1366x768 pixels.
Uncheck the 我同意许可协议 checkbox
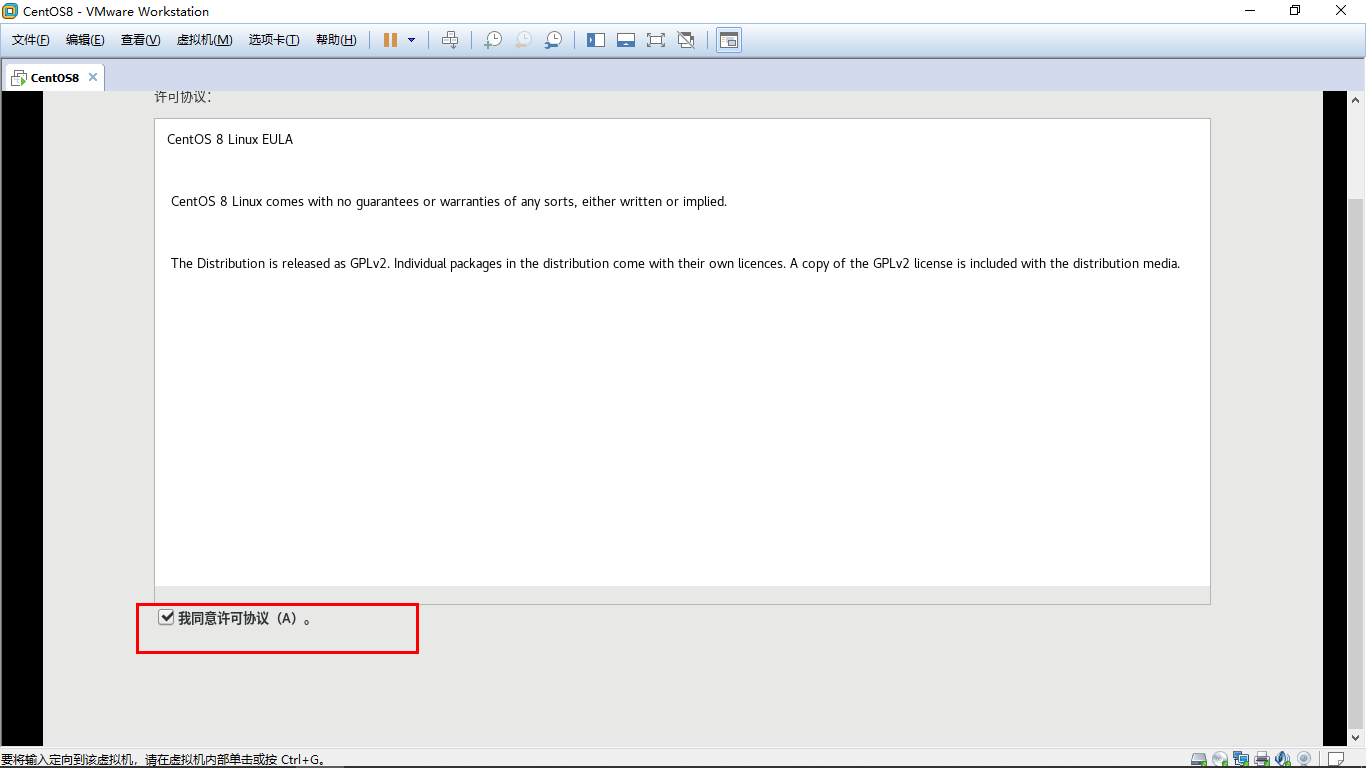tap(166, 618)
